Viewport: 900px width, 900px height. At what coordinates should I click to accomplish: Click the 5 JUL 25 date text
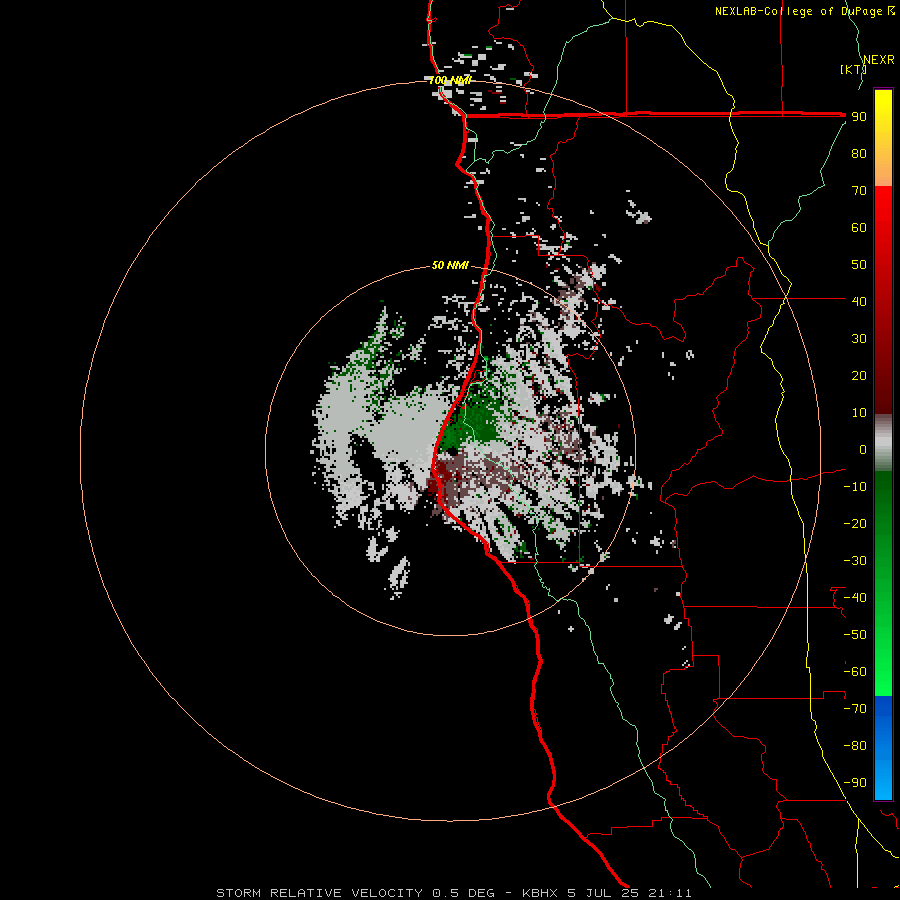pos(603,893)
